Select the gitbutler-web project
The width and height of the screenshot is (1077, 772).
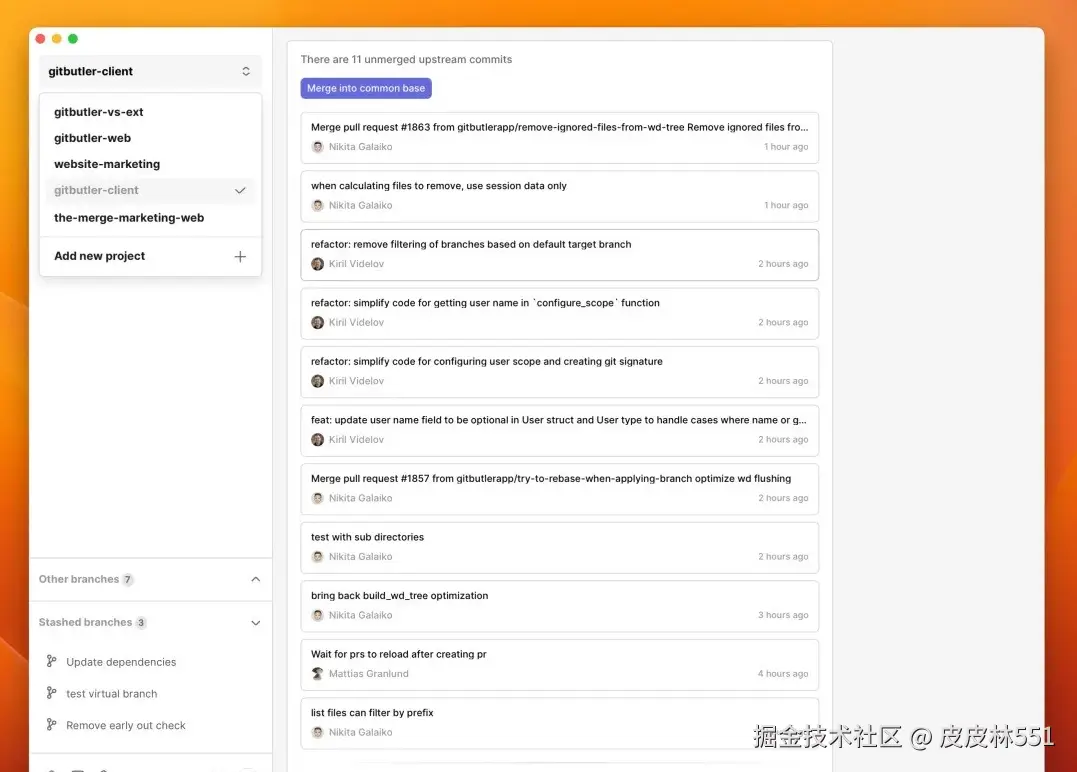pos(92,138)
